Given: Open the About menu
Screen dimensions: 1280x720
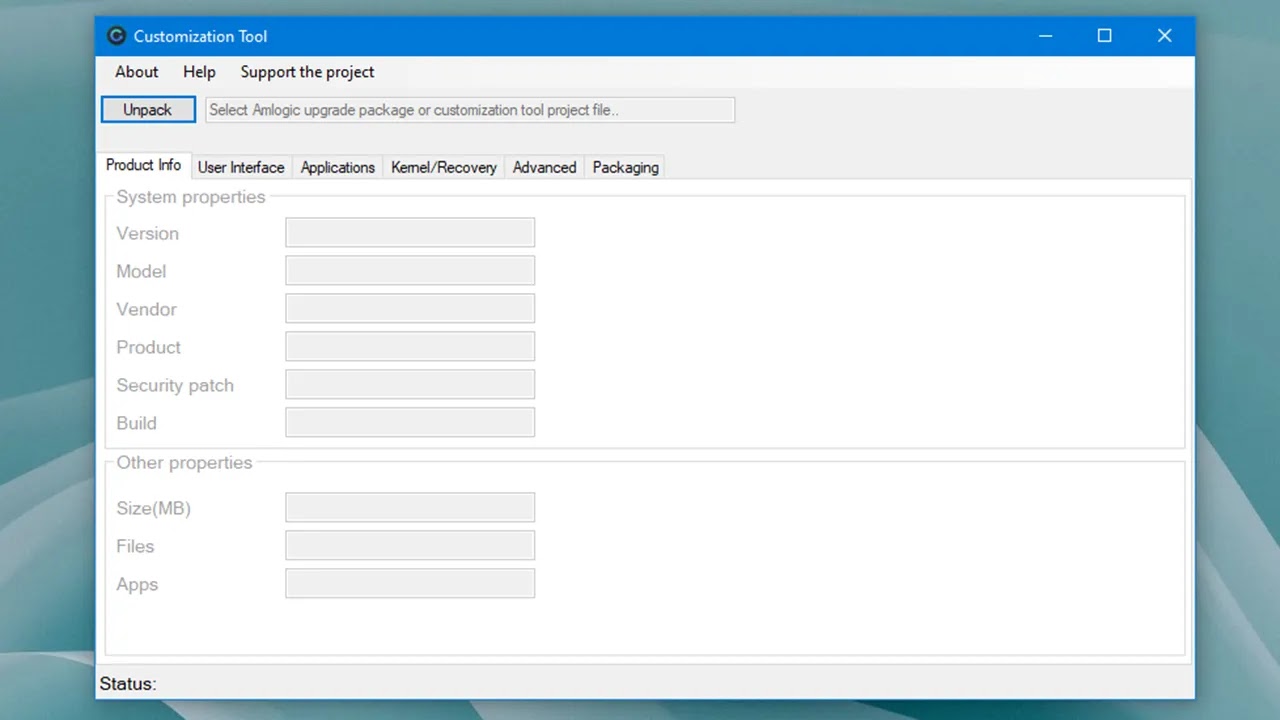Looking at the screenshot, I should click(136, 72).
